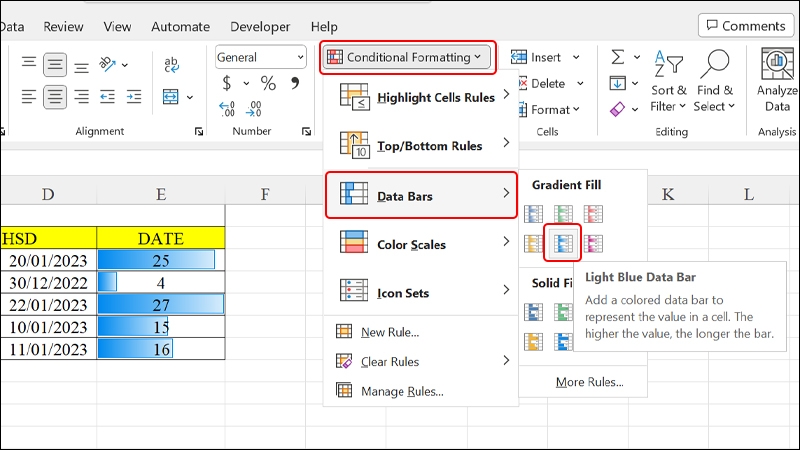The height and width of the screenshot is (450, 800).
Task: Switch to the Developer tab
Action: (260, 27)
